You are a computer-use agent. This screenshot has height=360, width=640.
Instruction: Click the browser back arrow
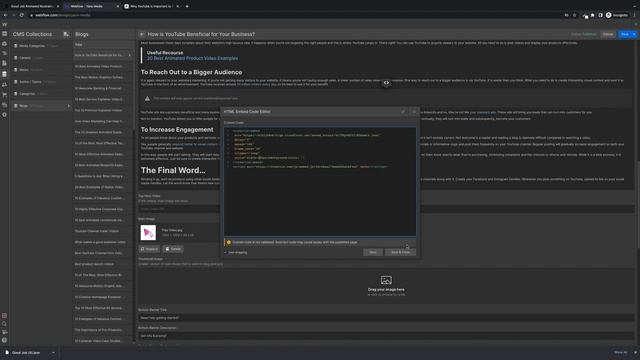5,15
